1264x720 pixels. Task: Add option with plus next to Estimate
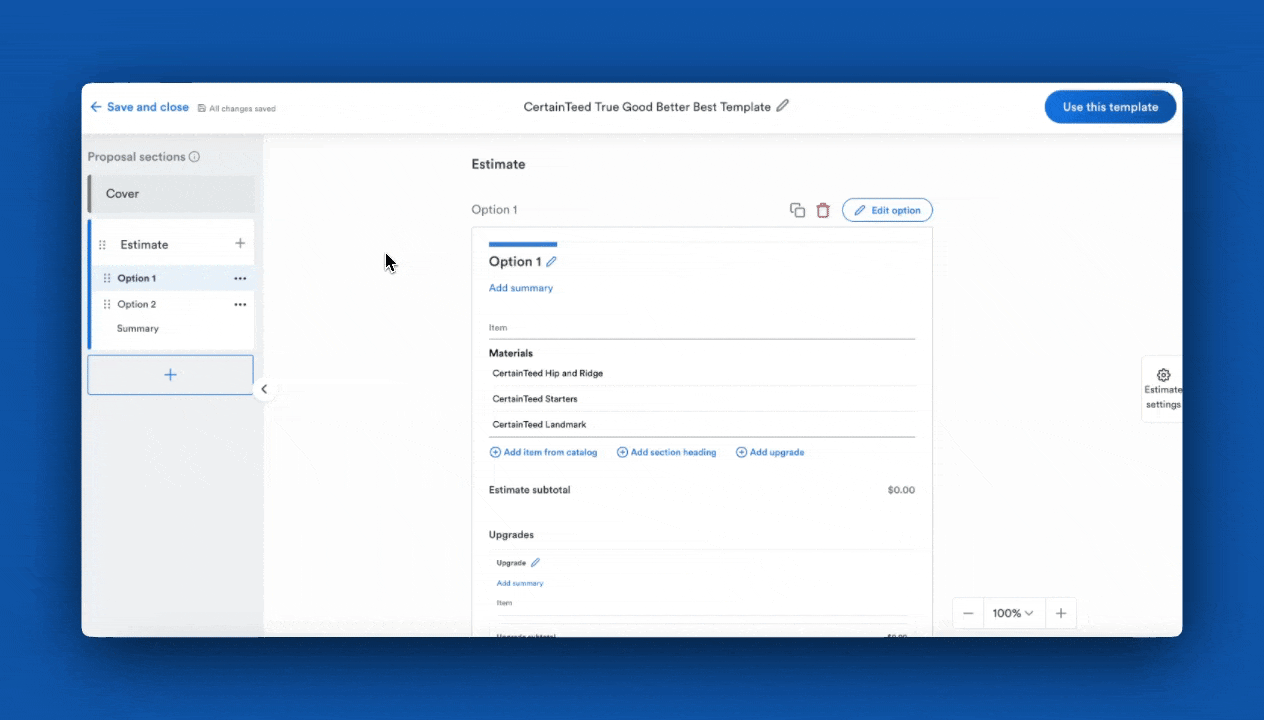240,243
